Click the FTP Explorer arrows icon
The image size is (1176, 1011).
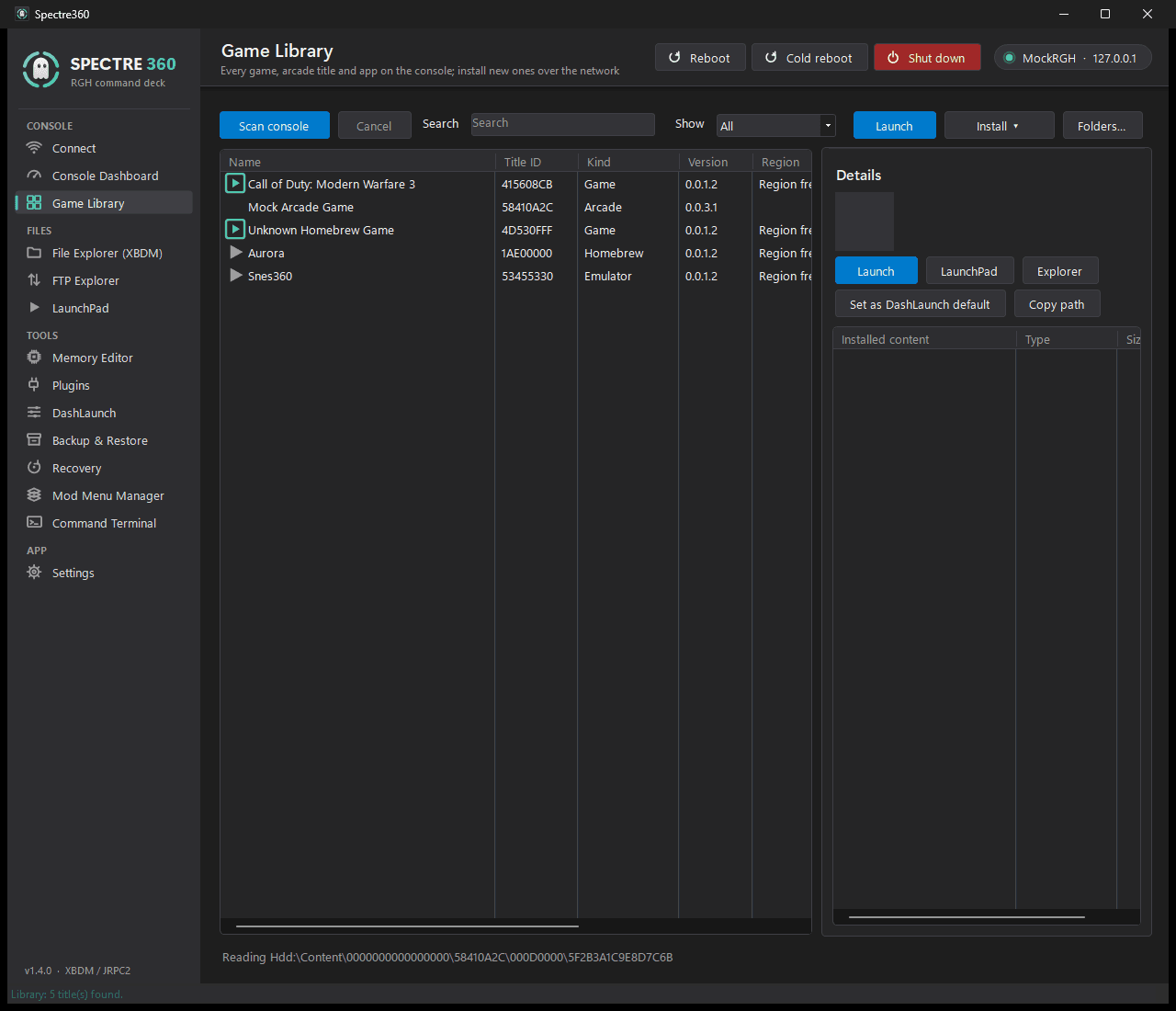(34, 280)
